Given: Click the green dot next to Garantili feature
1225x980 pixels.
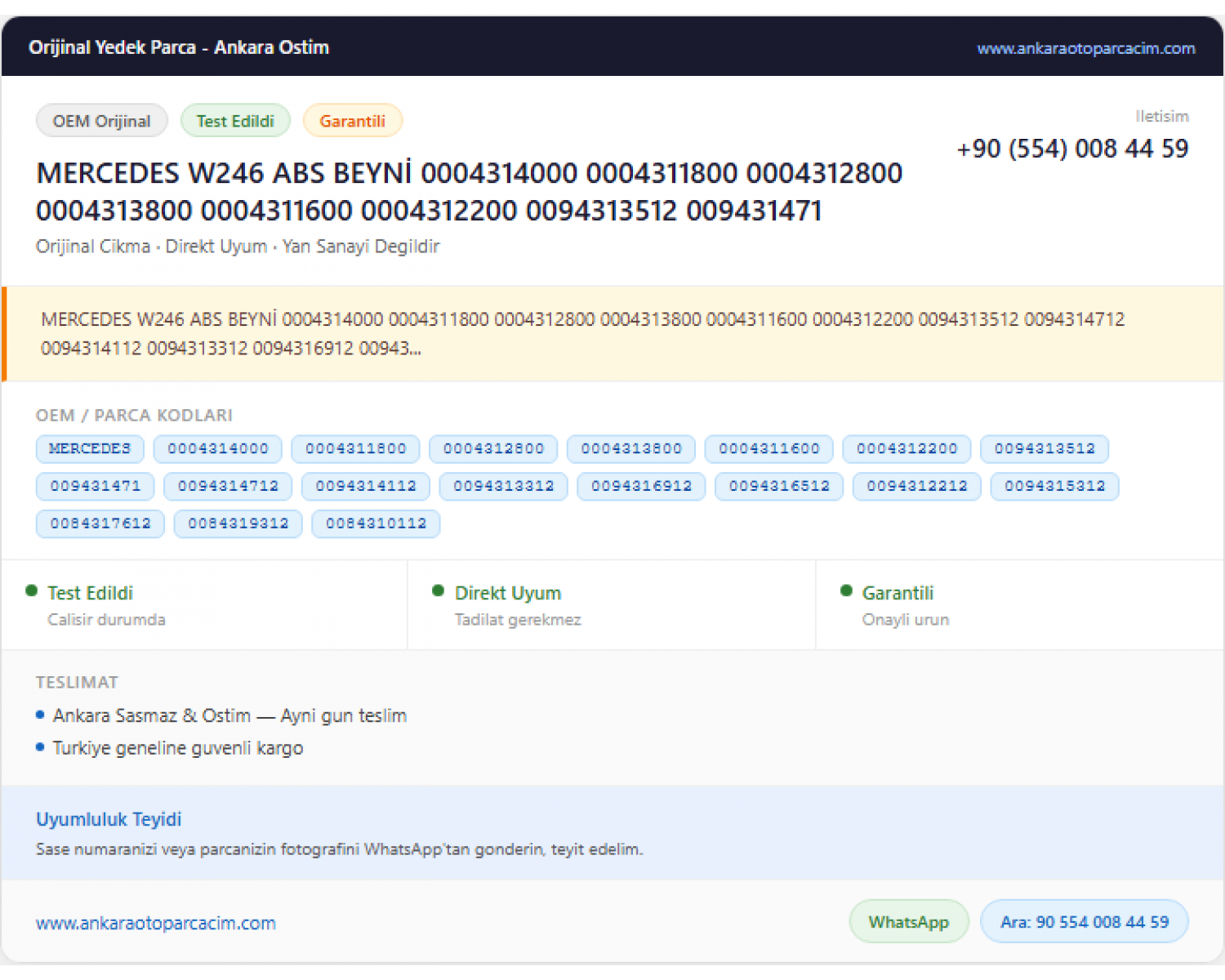Looking at the screenshot, I should coord(846,590).
